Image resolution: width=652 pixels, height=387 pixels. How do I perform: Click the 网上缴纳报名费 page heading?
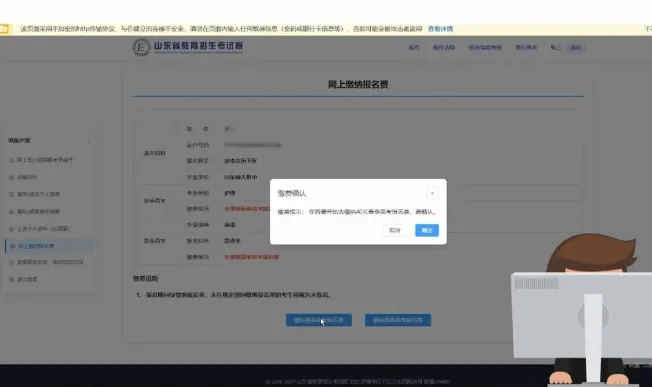[x=358, y=84]
